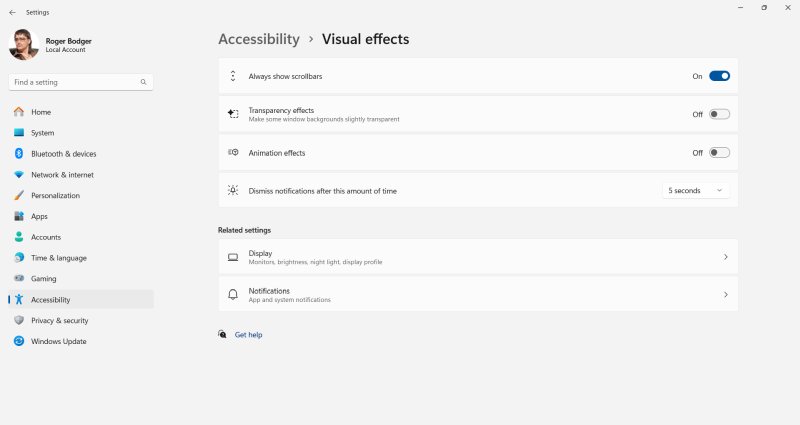Open Windows Update label
The height and width of the screenshot is (425, 800).
point(59,341)
